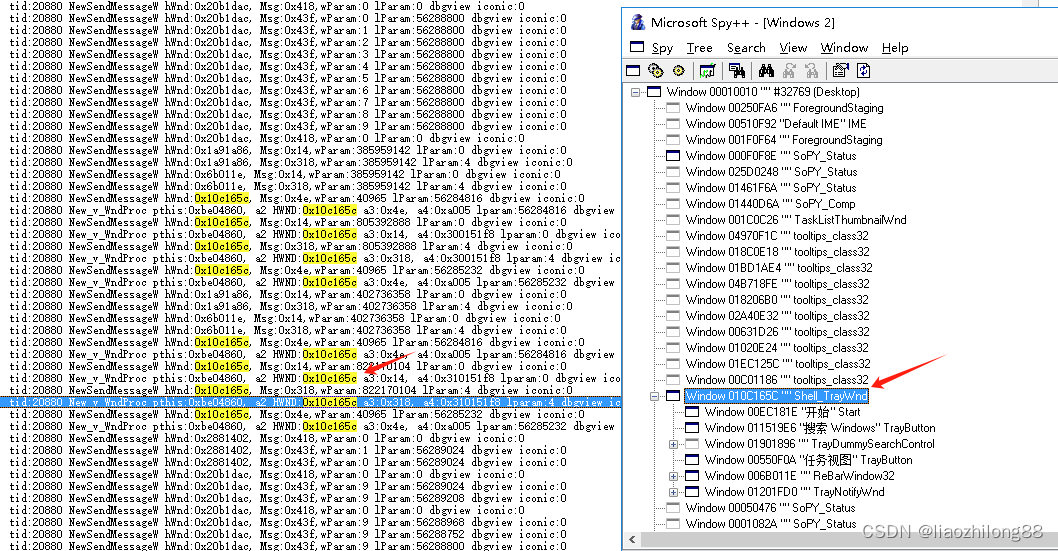Open the View menu
This screenshot has width=1058, height=551.
click(x=793, y=48)
